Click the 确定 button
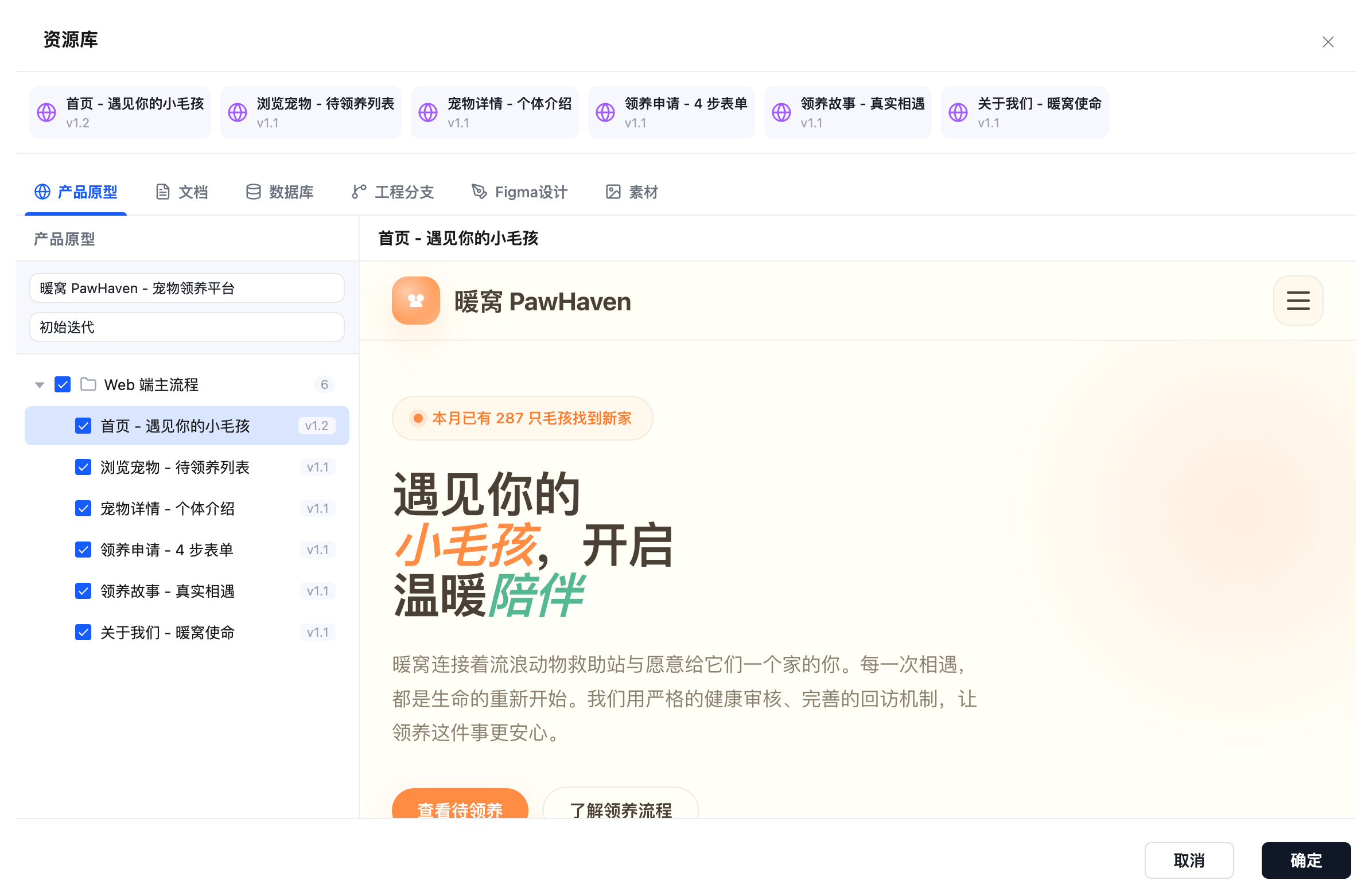Screen dimensions: 1369x896 tap(1306, 860)
